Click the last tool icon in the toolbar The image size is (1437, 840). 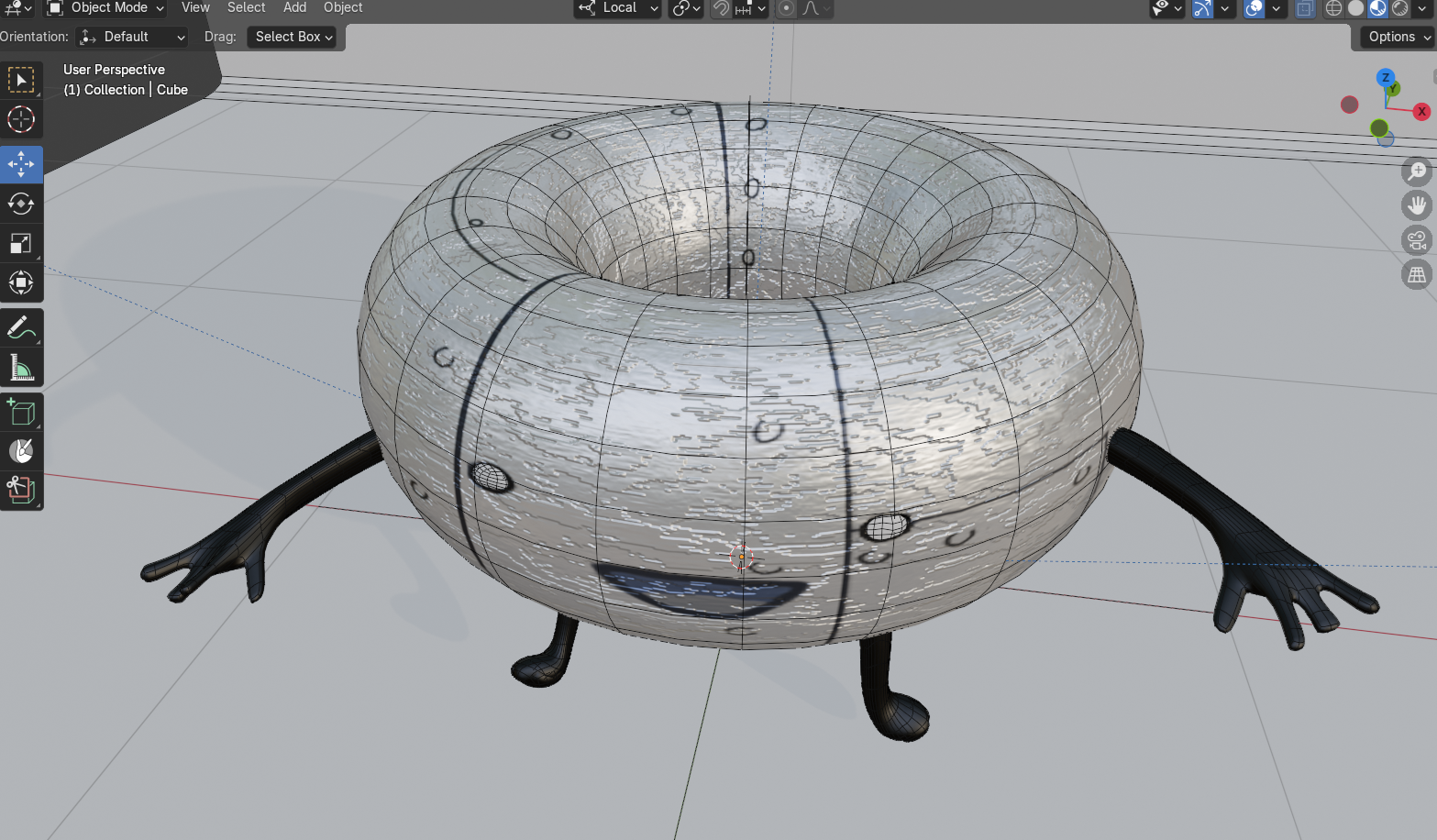[21, 490]
